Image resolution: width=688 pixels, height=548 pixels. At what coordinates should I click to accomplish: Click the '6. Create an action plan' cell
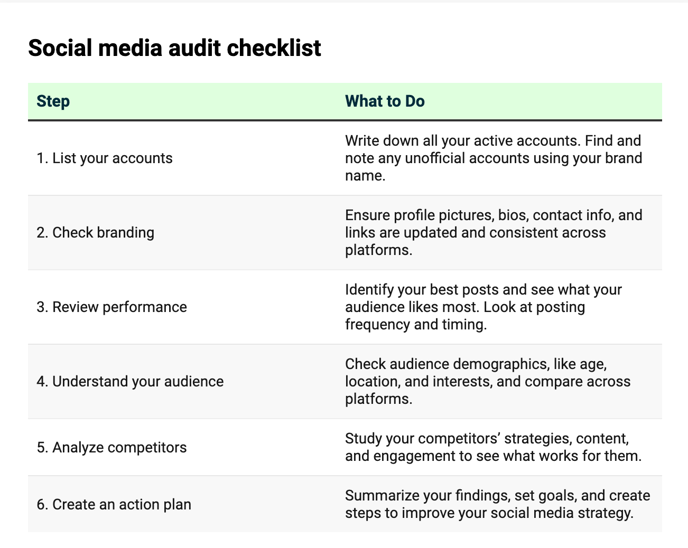(x=114, y=504)
